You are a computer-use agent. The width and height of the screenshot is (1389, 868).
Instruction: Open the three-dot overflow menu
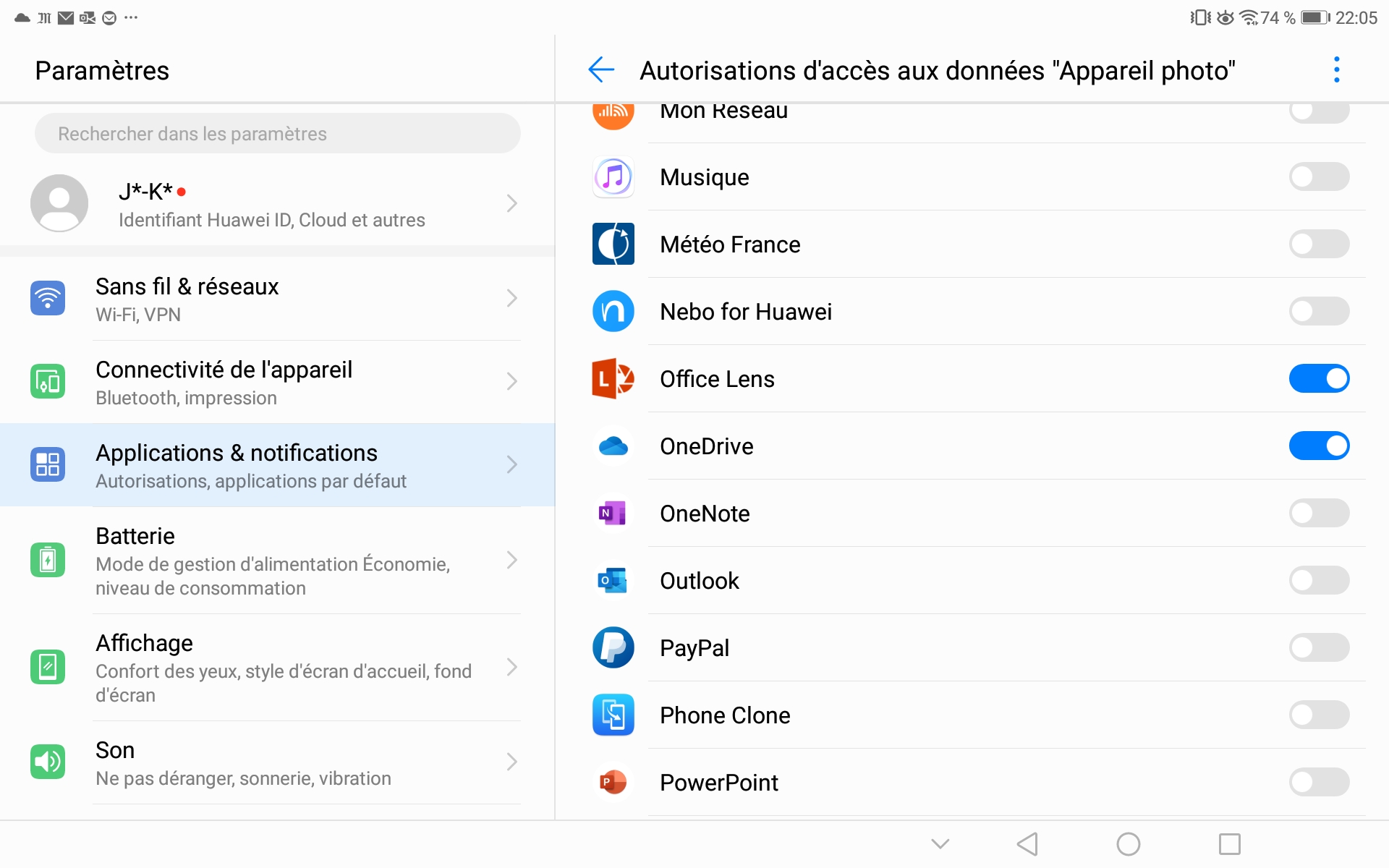point(1336,70)
